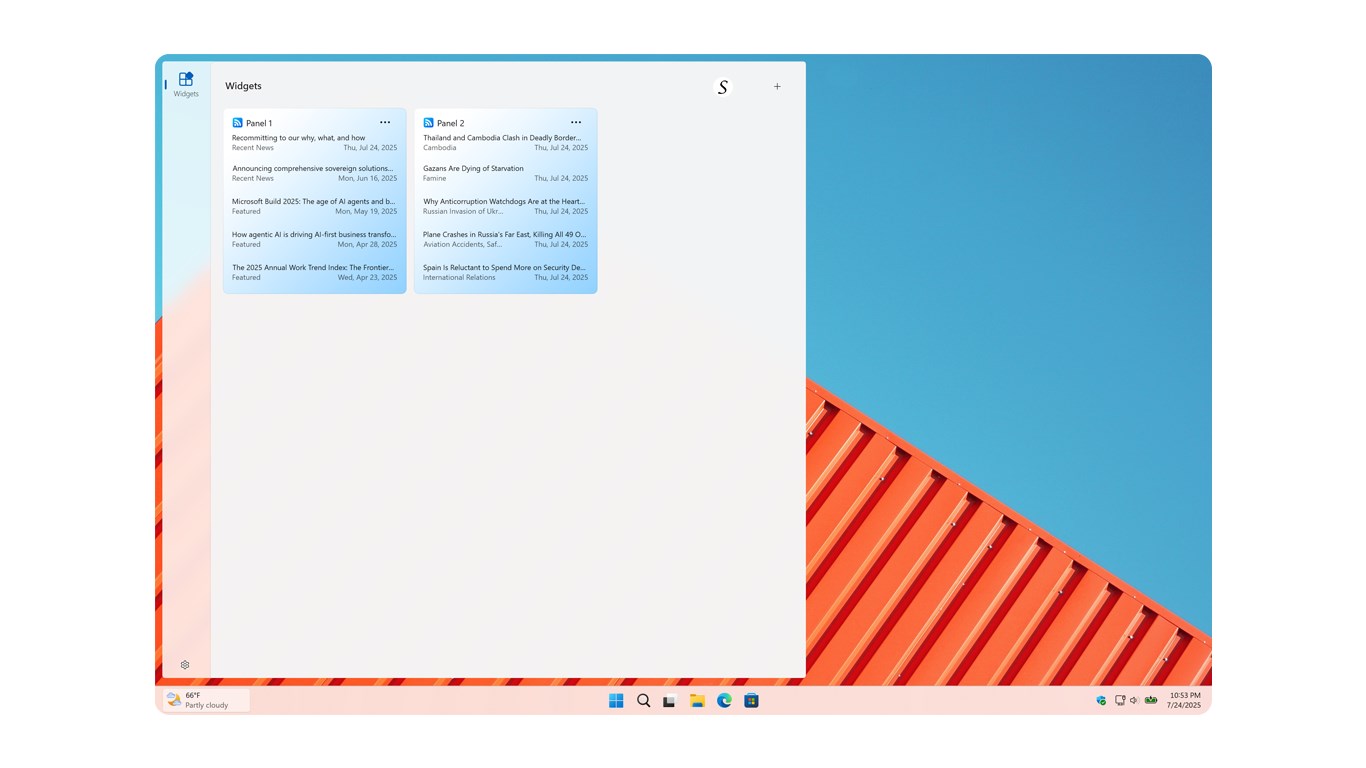
Task: Click the clock and date in the tray
Action: (x=1184, y=700)
